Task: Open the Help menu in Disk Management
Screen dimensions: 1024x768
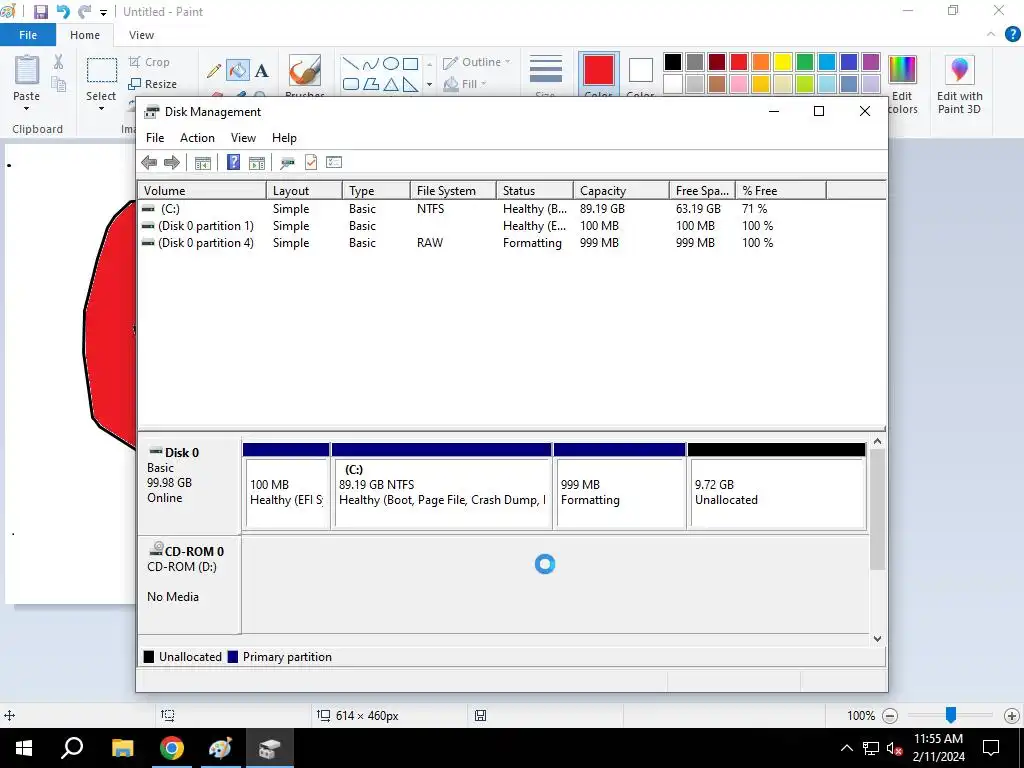Action: click(284, 138)
